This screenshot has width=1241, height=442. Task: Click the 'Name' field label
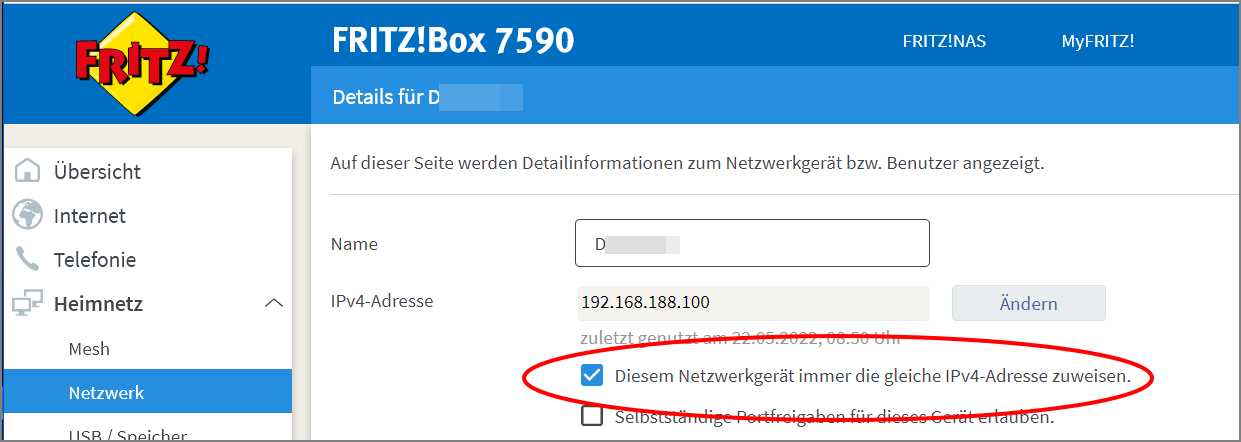354,243
